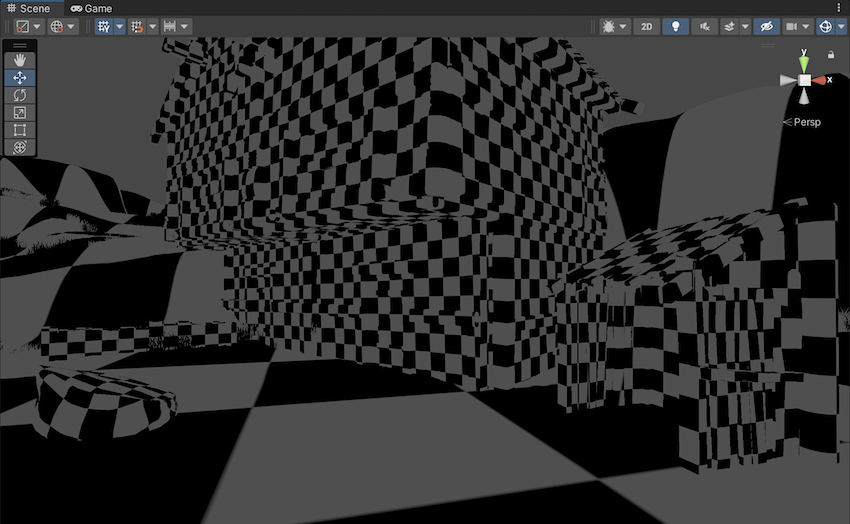Enable 2D view mode

[647, 26]
